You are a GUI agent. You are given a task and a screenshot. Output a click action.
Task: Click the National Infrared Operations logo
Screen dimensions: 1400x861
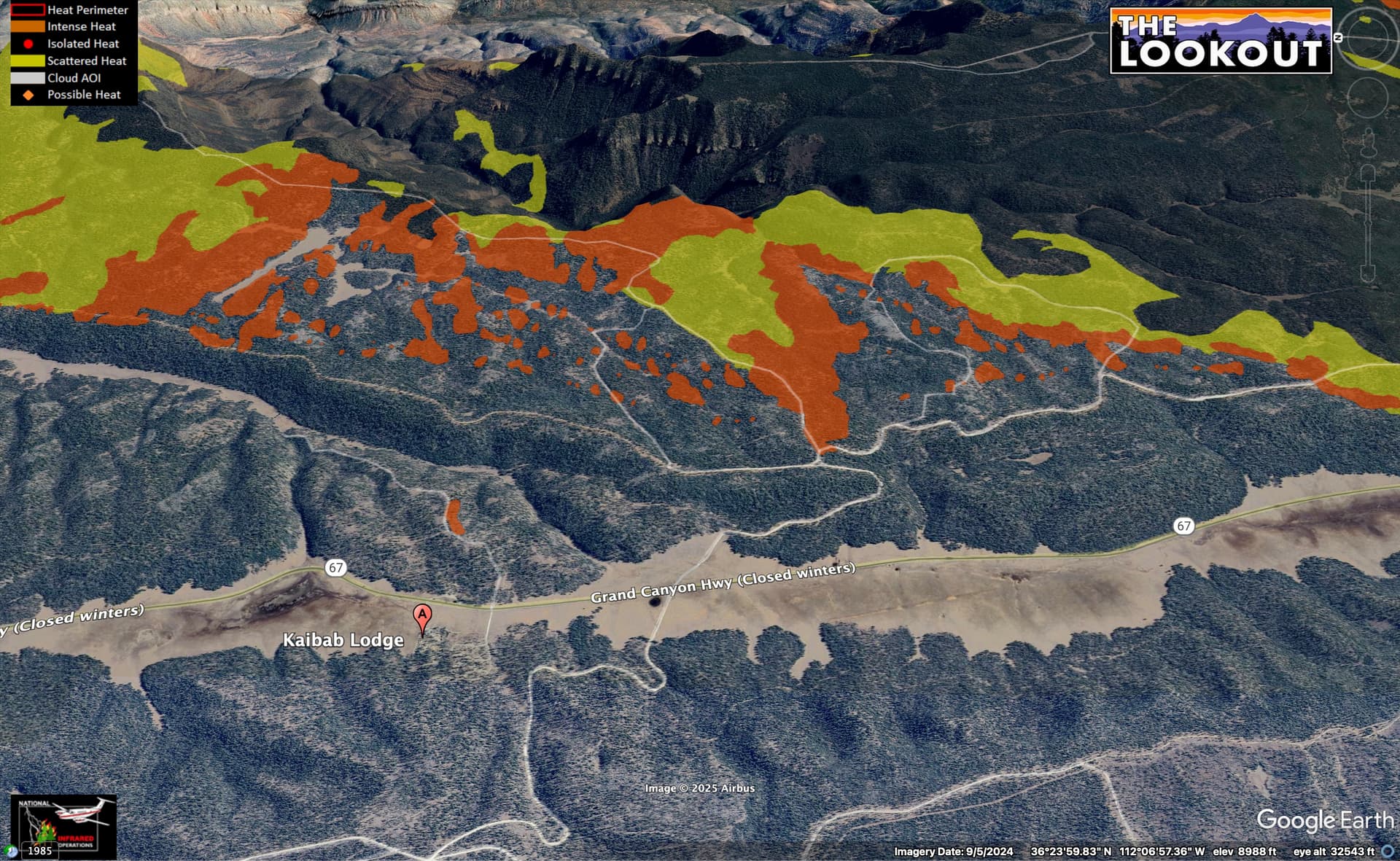coord(63,827)
